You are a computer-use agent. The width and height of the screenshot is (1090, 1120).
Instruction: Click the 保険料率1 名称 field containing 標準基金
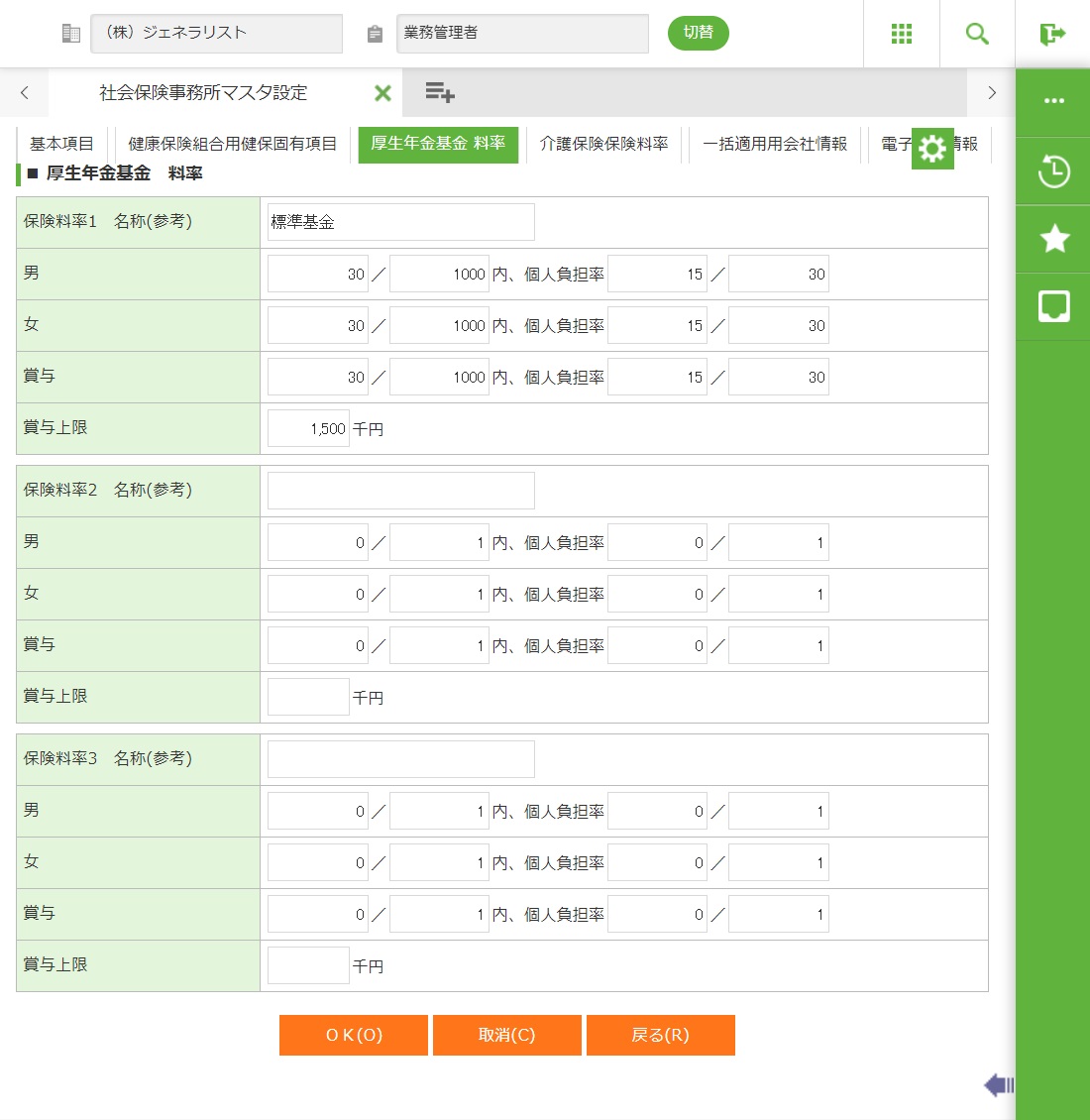point(400,222)
